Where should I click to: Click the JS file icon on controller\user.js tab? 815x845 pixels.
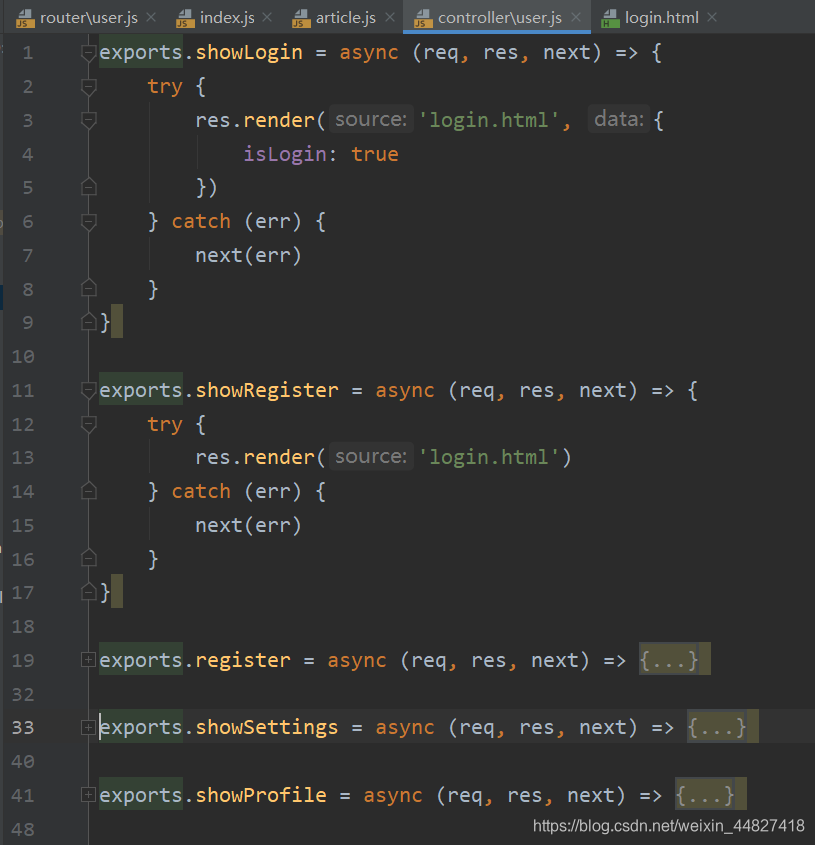(x=423, y=19)
